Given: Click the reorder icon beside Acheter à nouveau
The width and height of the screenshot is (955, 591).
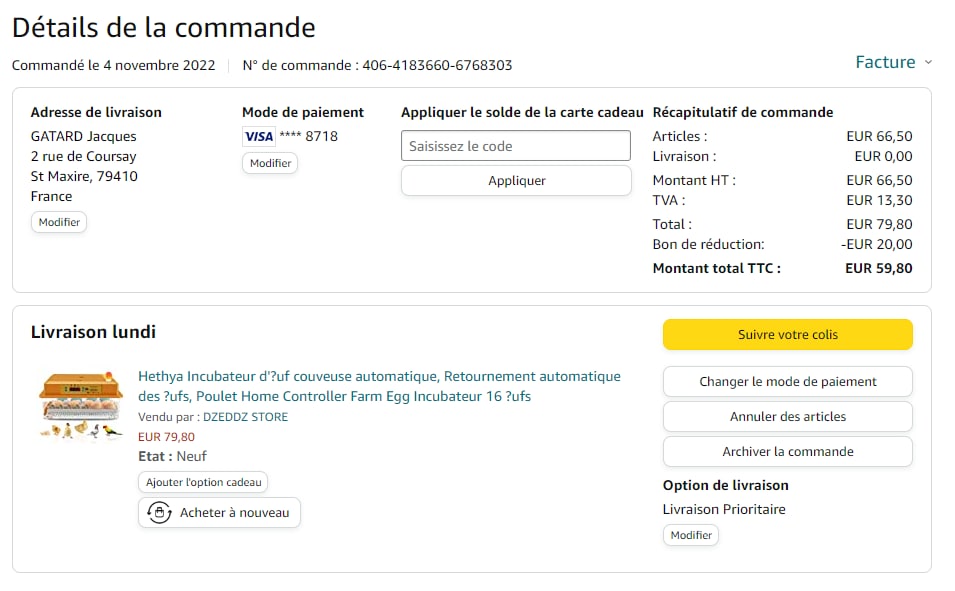Looking at the screenshot, I should [158, 513].
